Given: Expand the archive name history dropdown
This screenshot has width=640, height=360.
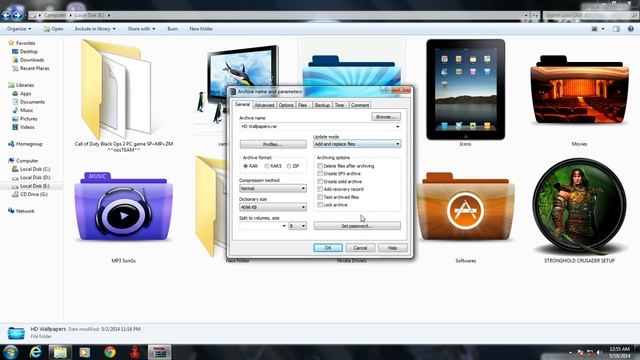Looking at the screenshot, I should click(x=398, y=127).
